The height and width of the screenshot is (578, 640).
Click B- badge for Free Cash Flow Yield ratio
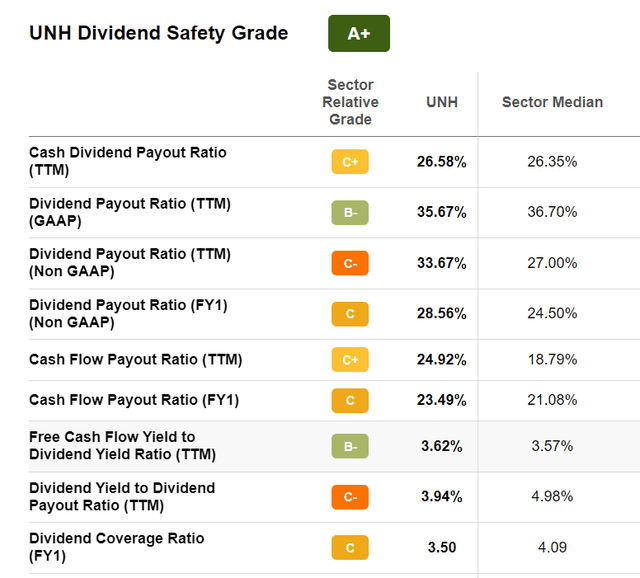point(350,446)
